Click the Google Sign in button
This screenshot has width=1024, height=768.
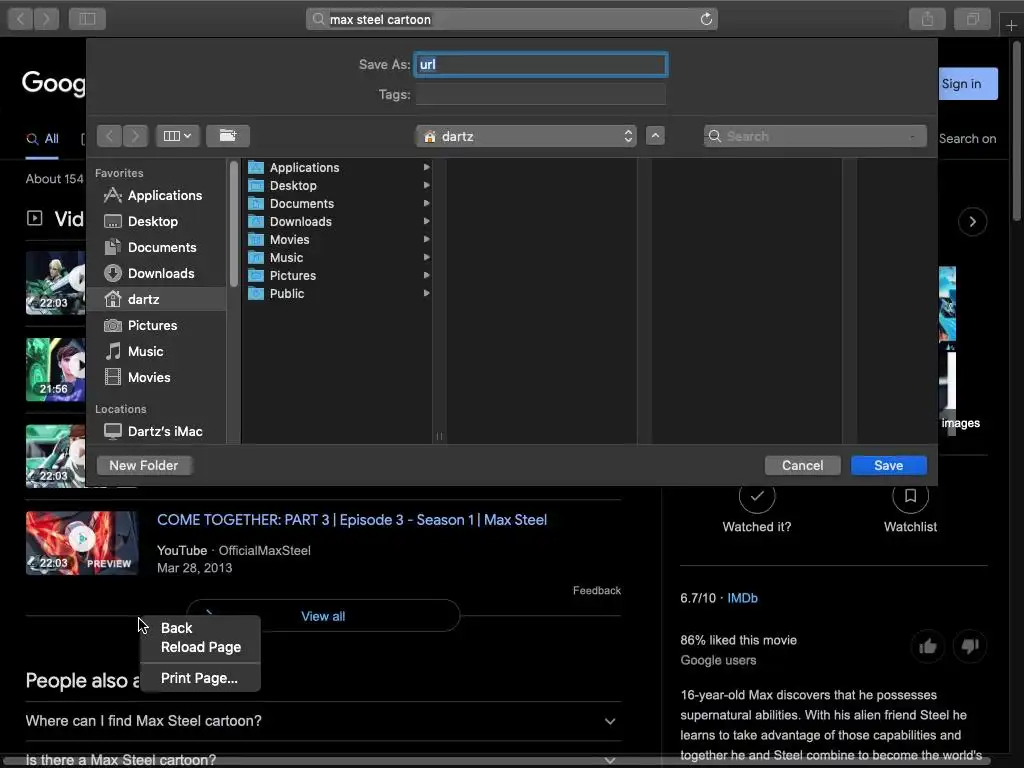click(968, 84)
